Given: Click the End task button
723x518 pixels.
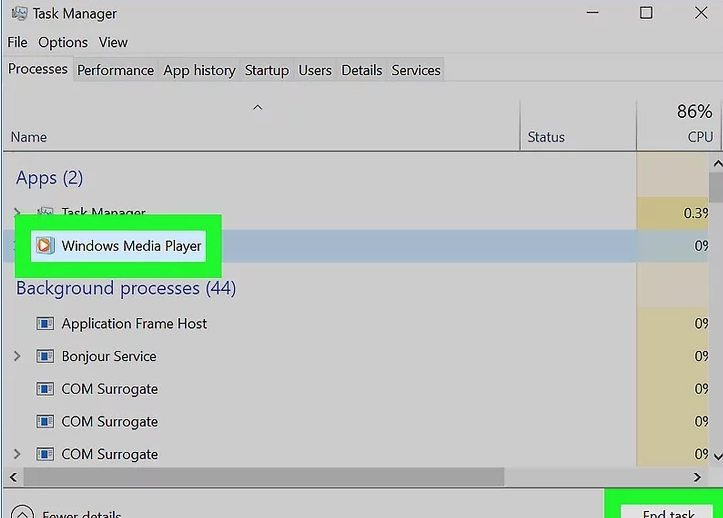Looking at the screenshot, I should pyautogui.click(x=668, y=512).
